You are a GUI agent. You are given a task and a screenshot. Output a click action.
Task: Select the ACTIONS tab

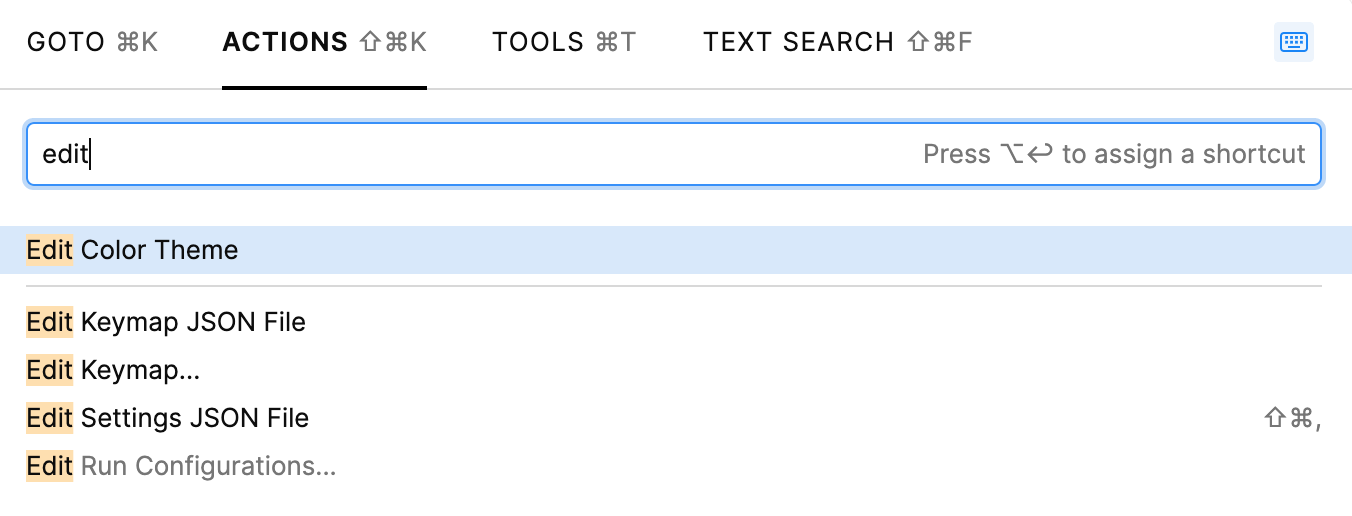point(324,42)
